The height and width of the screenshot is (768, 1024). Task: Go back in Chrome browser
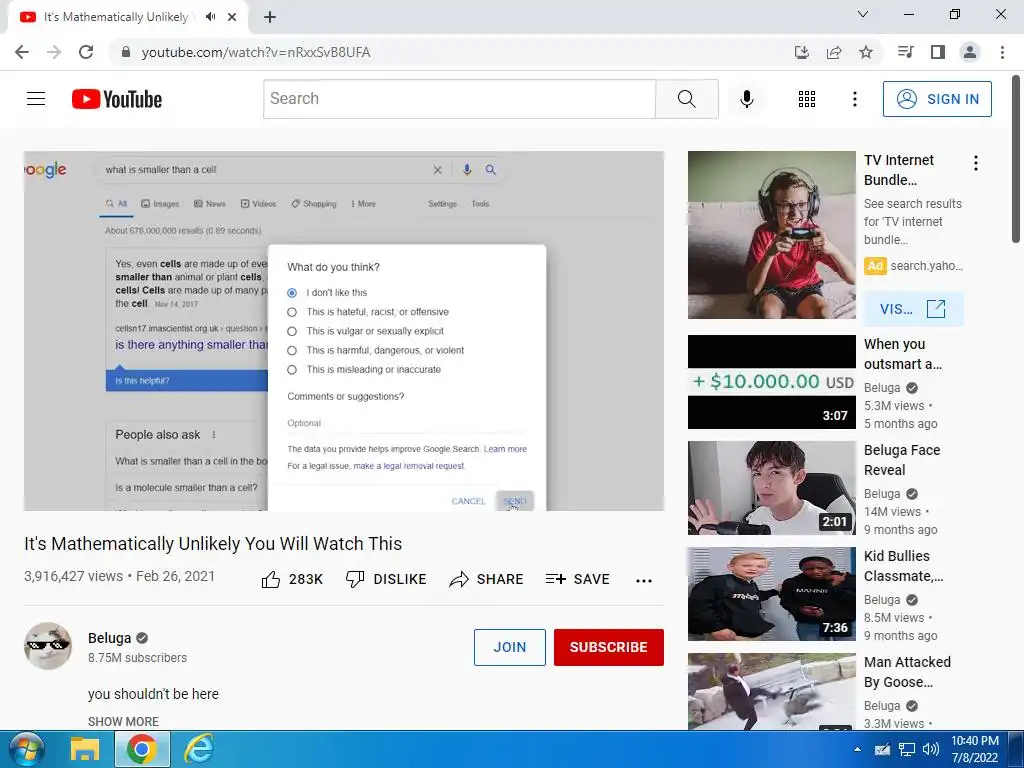click(x=22, y=52)
